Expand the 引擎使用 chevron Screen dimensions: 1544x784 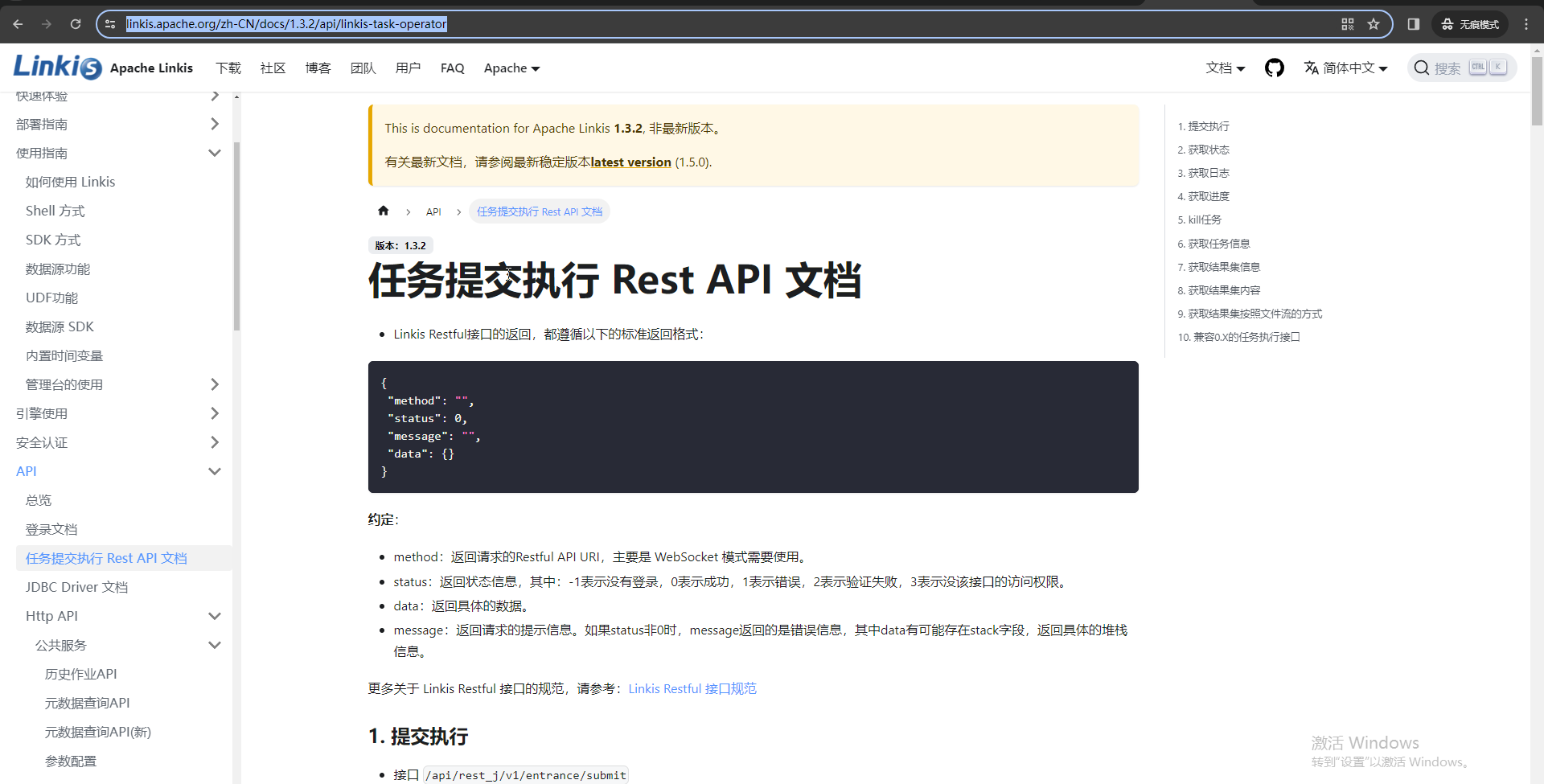click(215, 413)
